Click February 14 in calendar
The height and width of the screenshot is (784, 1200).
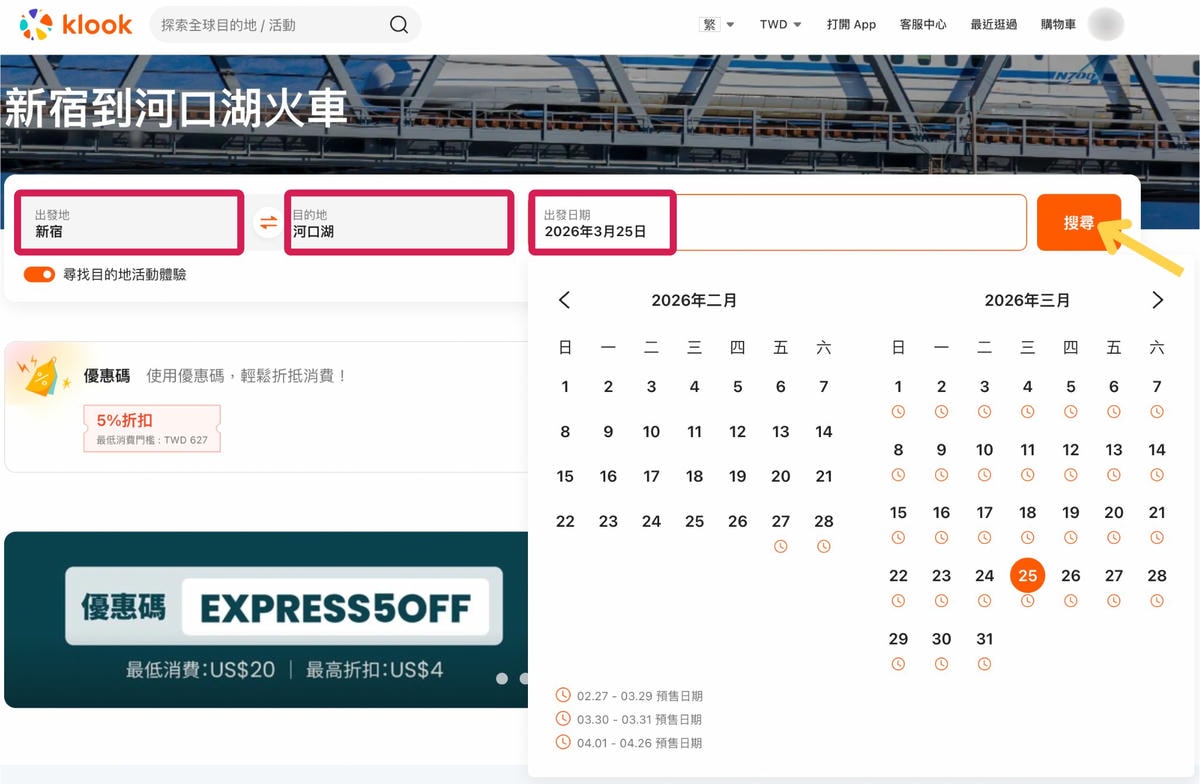(x=824, y=432)
